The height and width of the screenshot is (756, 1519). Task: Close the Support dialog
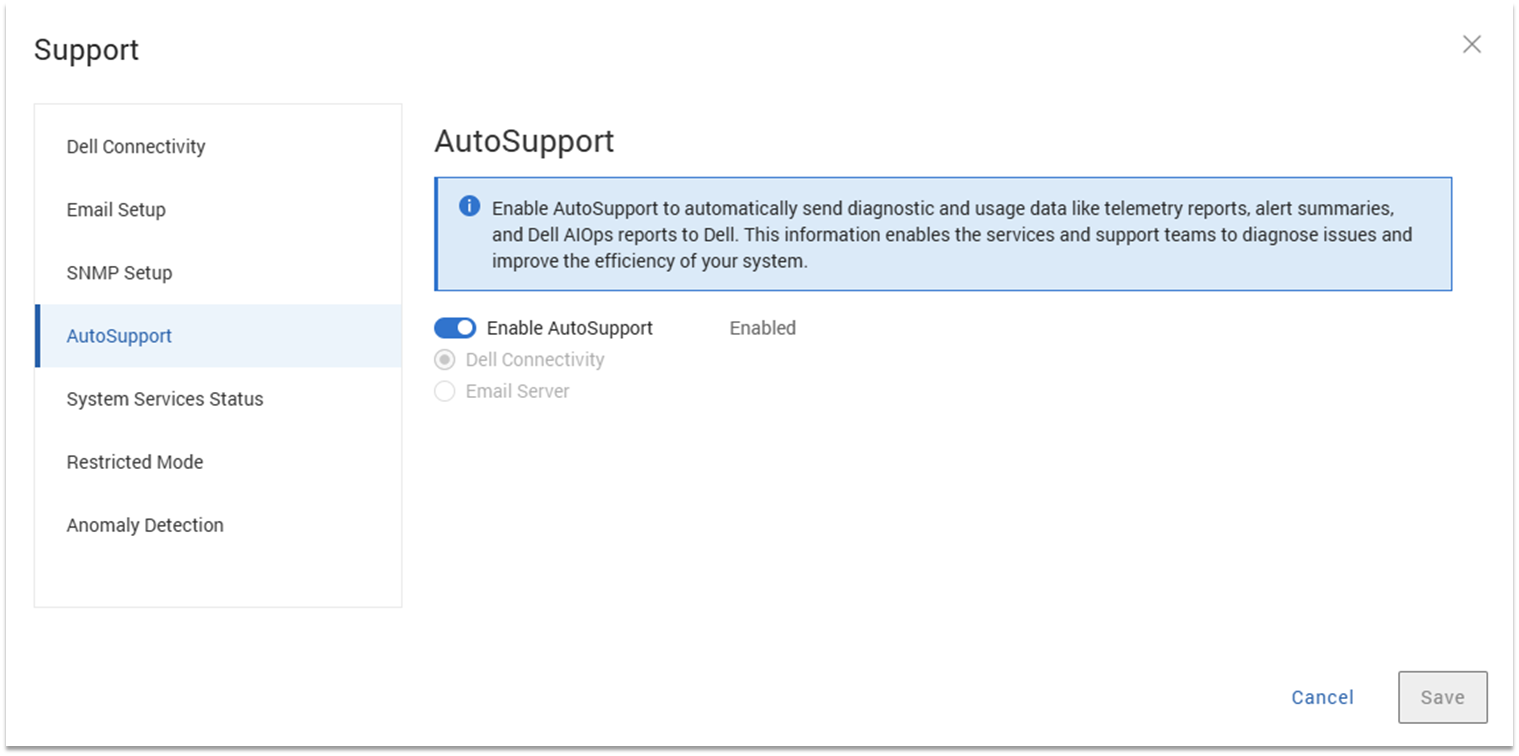[x=1471, y=44]
